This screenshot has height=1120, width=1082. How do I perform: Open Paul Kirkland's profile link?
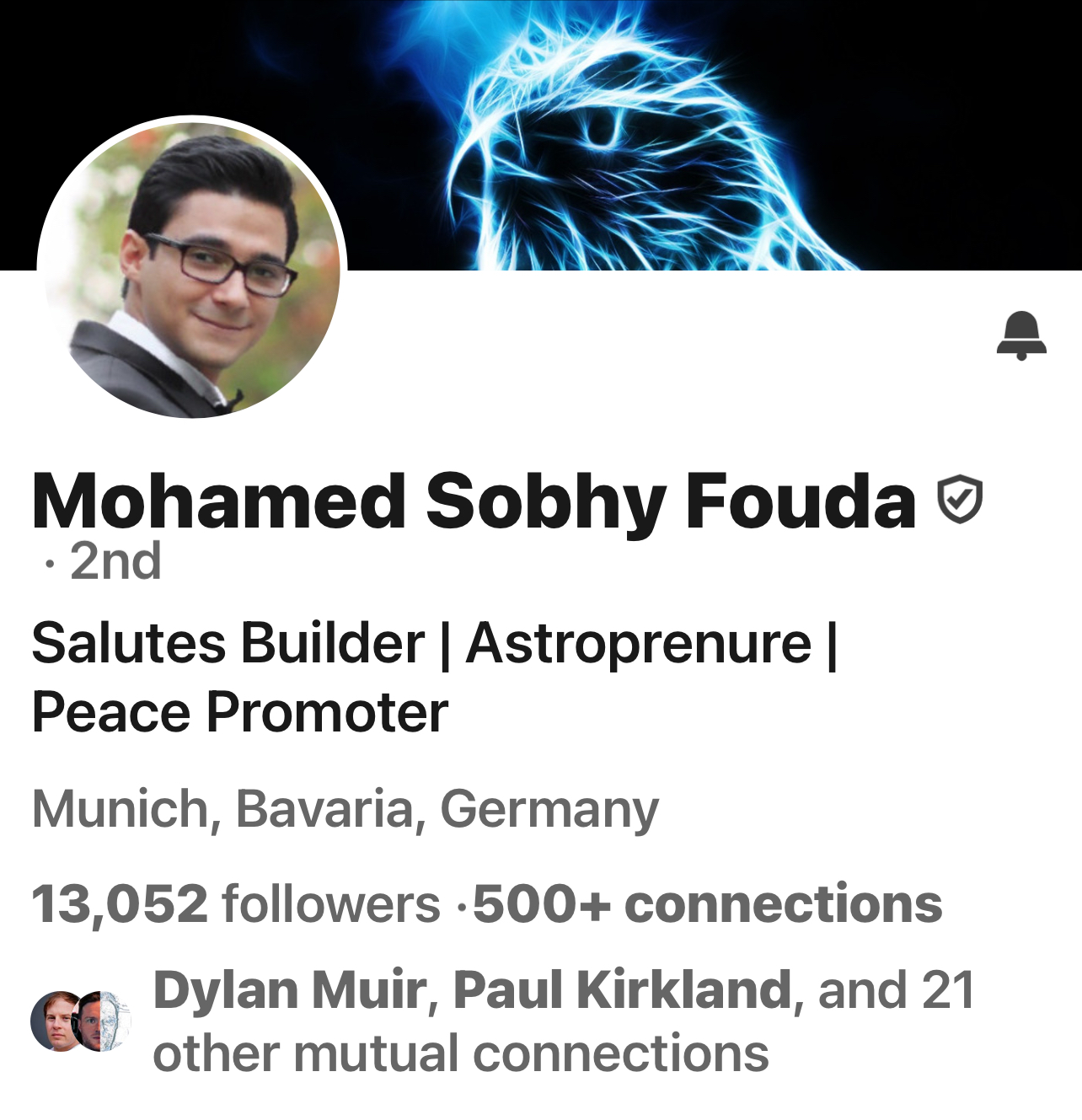pyautogui.click(x=623, y=989)
